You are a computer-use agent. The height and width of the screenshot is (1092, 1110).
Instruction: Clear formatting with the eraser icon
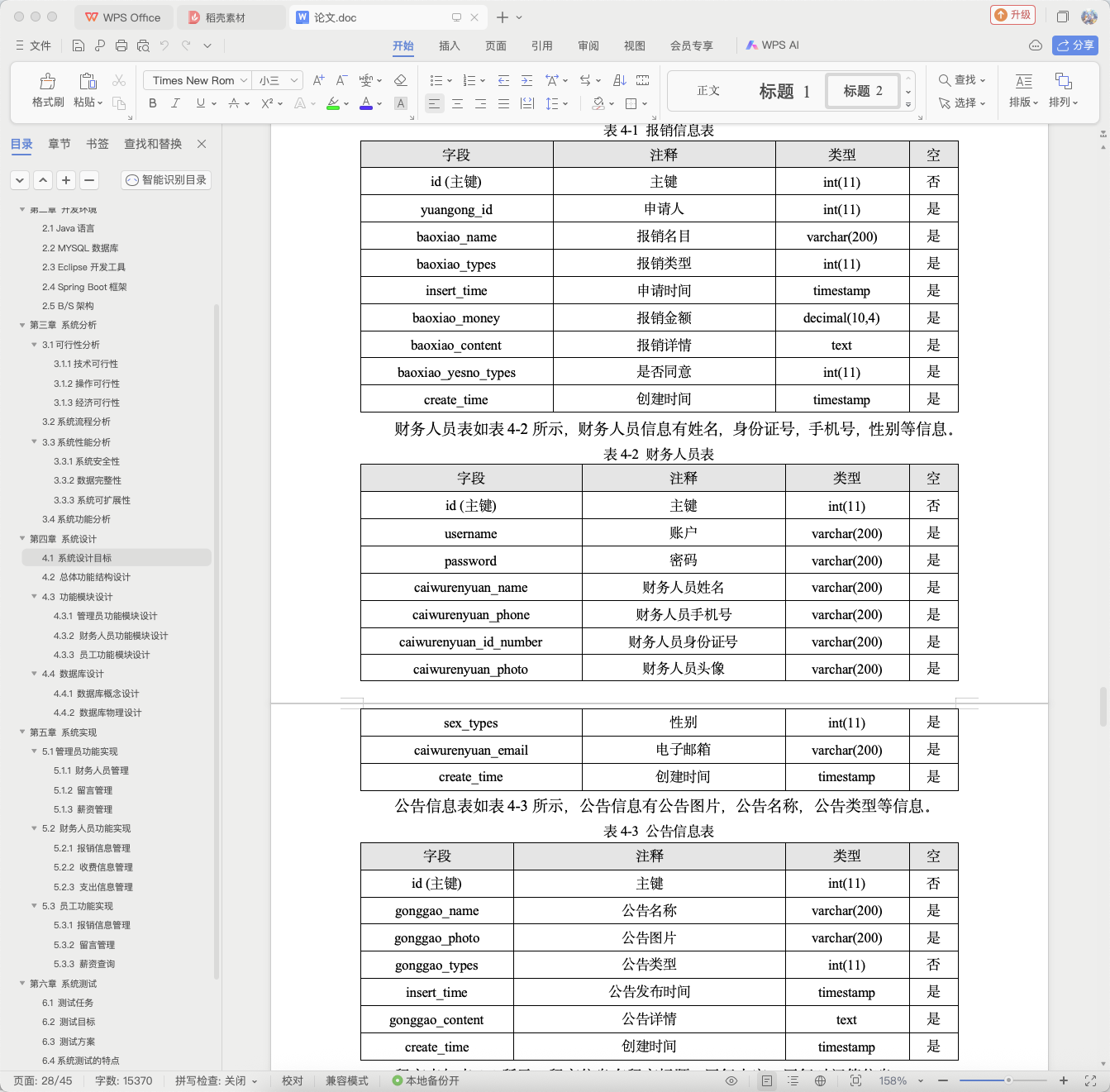pos(401,80)
